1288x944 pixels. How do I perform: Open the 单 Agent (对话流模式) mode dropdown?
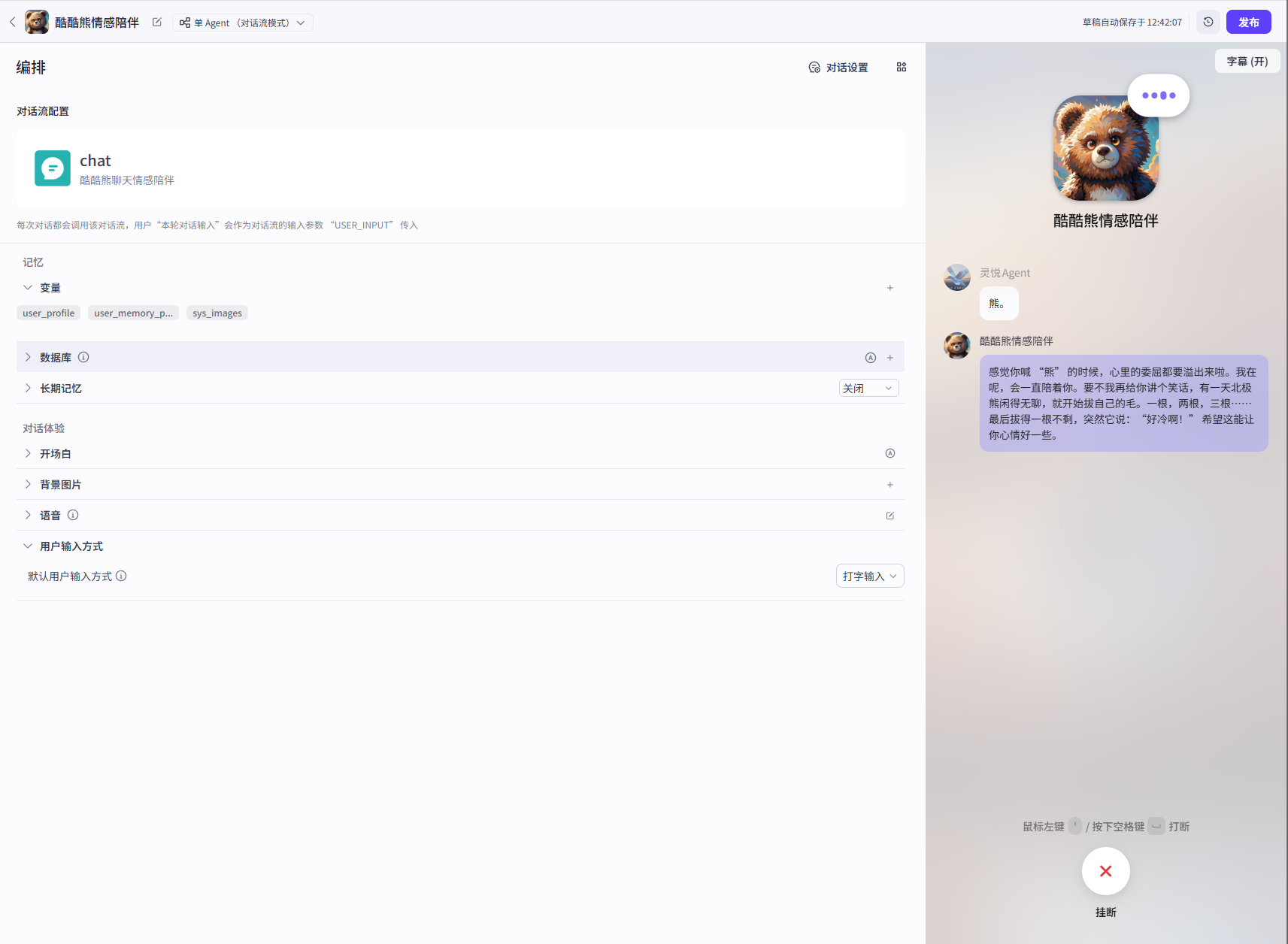click(243, 23)
